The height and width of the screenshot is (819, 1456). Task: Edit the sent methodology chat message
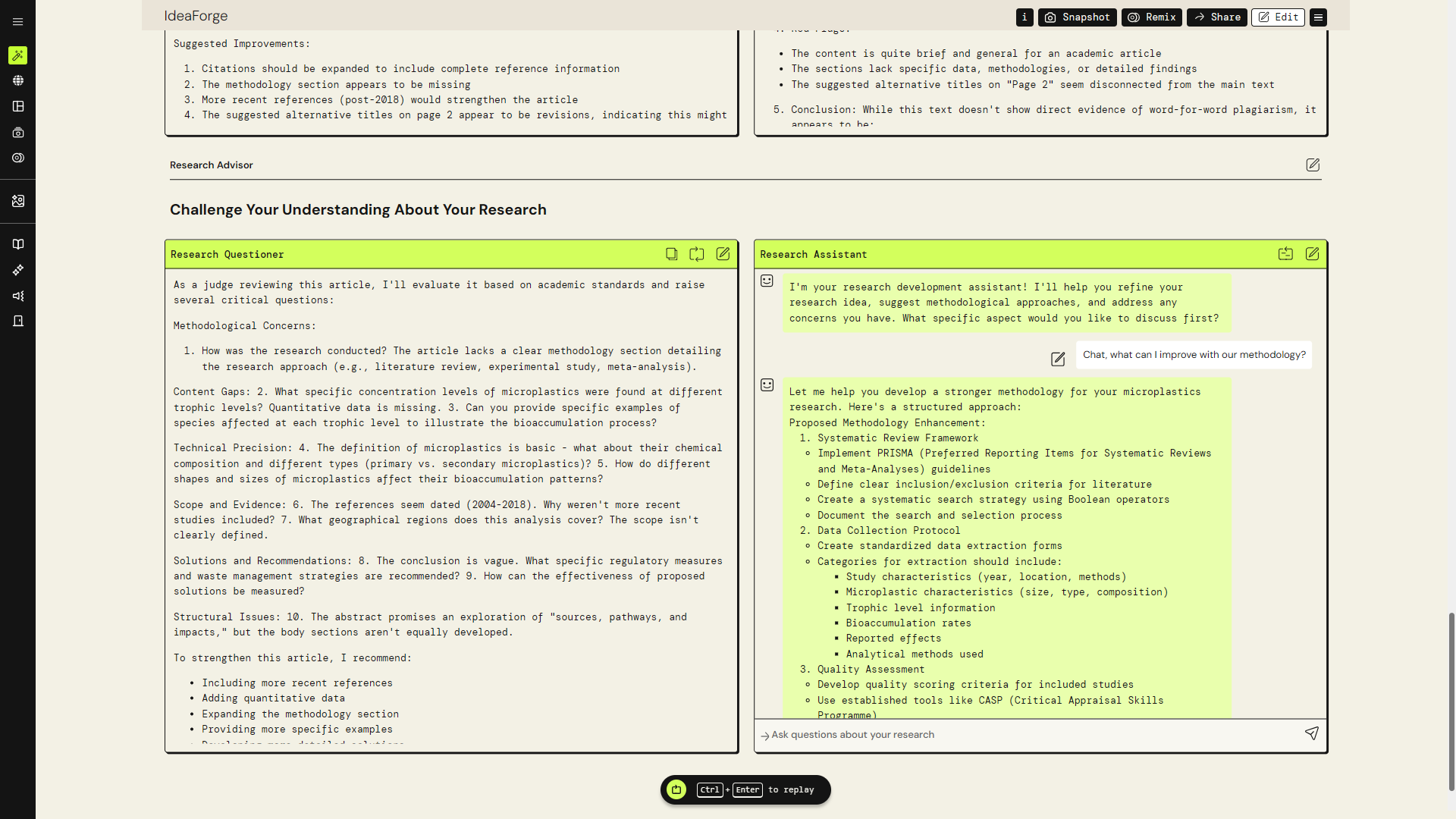pos(1058,359)
